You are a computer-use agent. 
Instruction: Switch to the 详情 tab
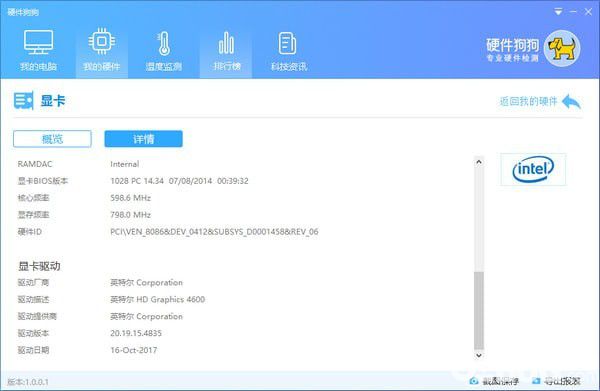coord(143,138)
